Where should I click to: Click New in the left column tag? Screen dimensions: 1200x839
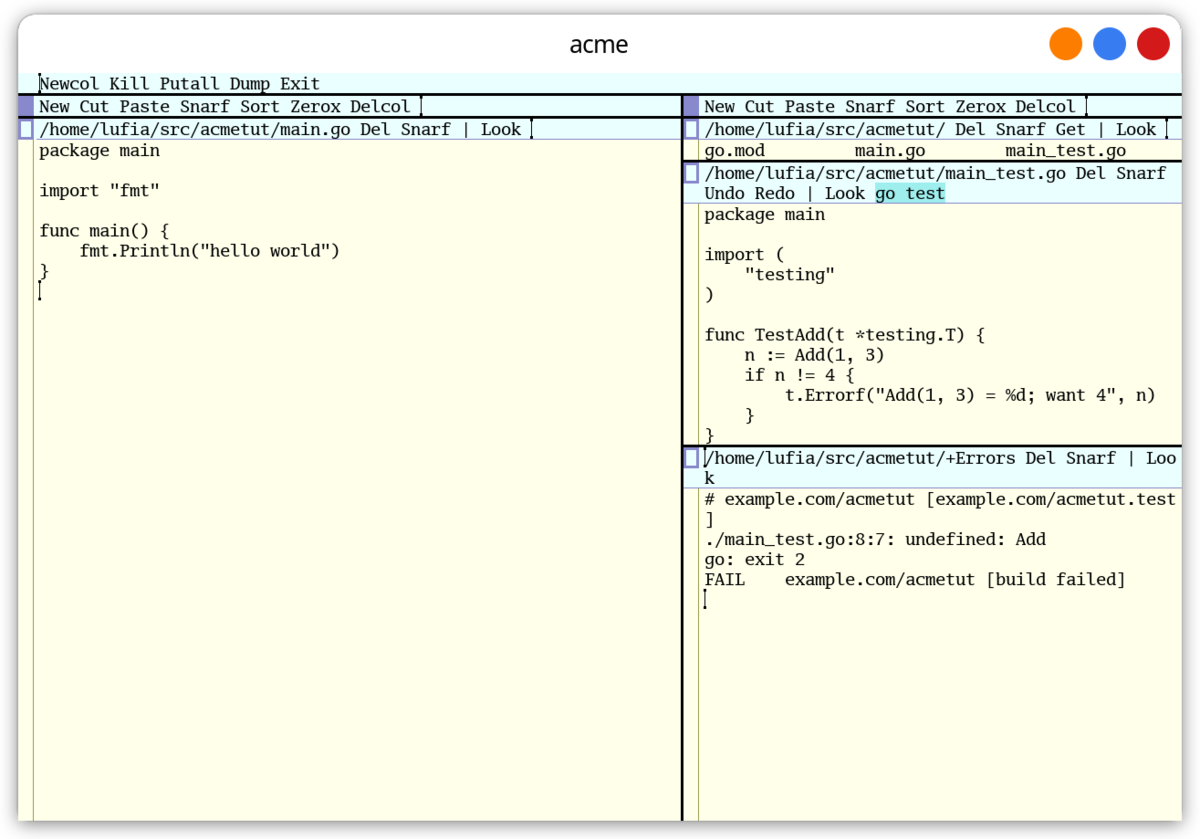[x=55, y=106]
